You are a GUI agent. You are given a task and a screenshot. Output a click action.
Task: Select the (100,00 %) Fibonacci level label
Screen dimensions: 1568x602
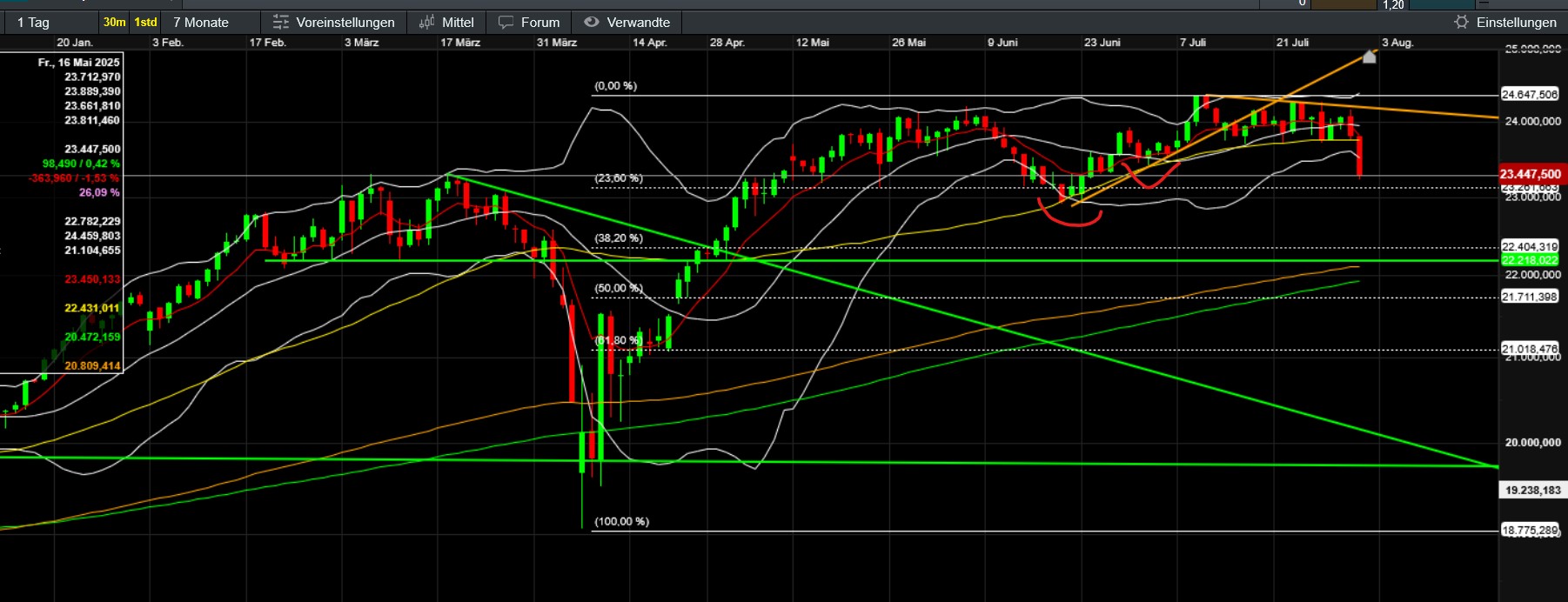(x=621, y=521)
